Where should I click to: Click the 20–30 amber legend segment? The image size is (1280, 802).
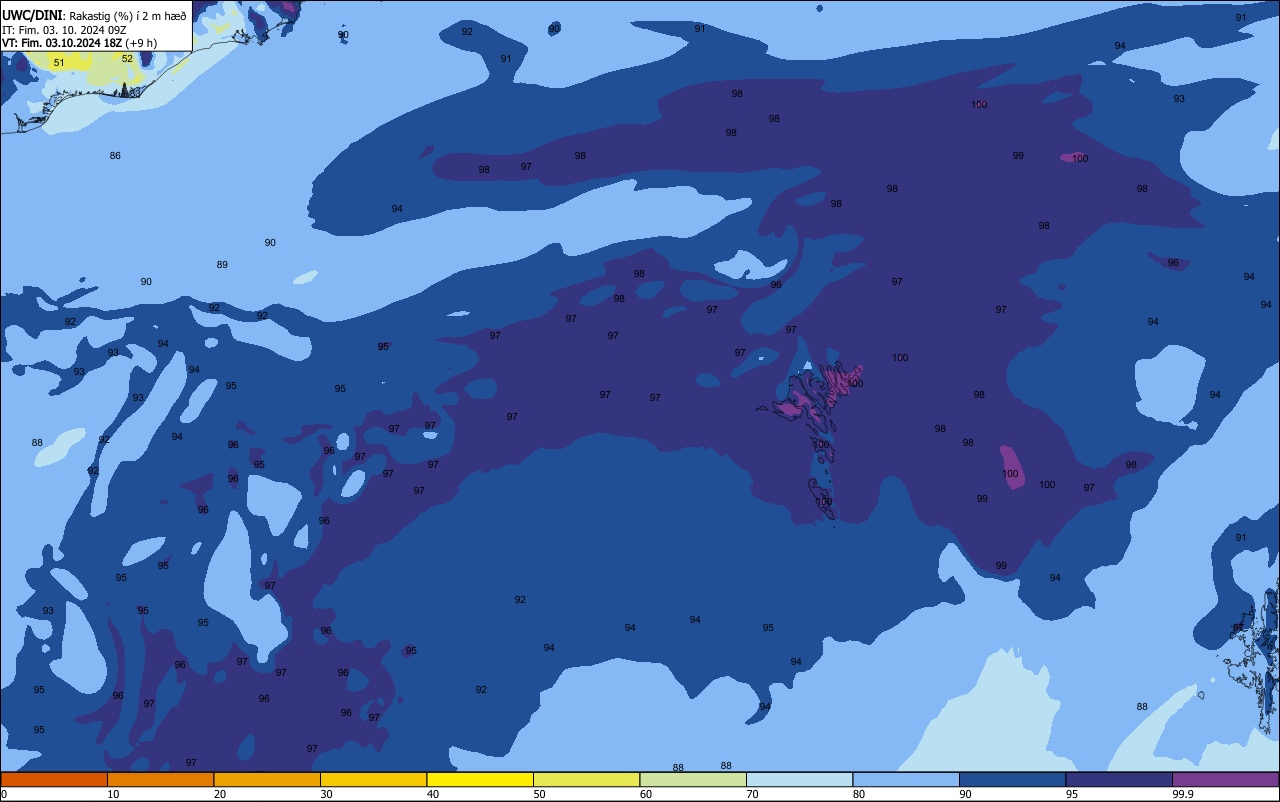[267, 779]
